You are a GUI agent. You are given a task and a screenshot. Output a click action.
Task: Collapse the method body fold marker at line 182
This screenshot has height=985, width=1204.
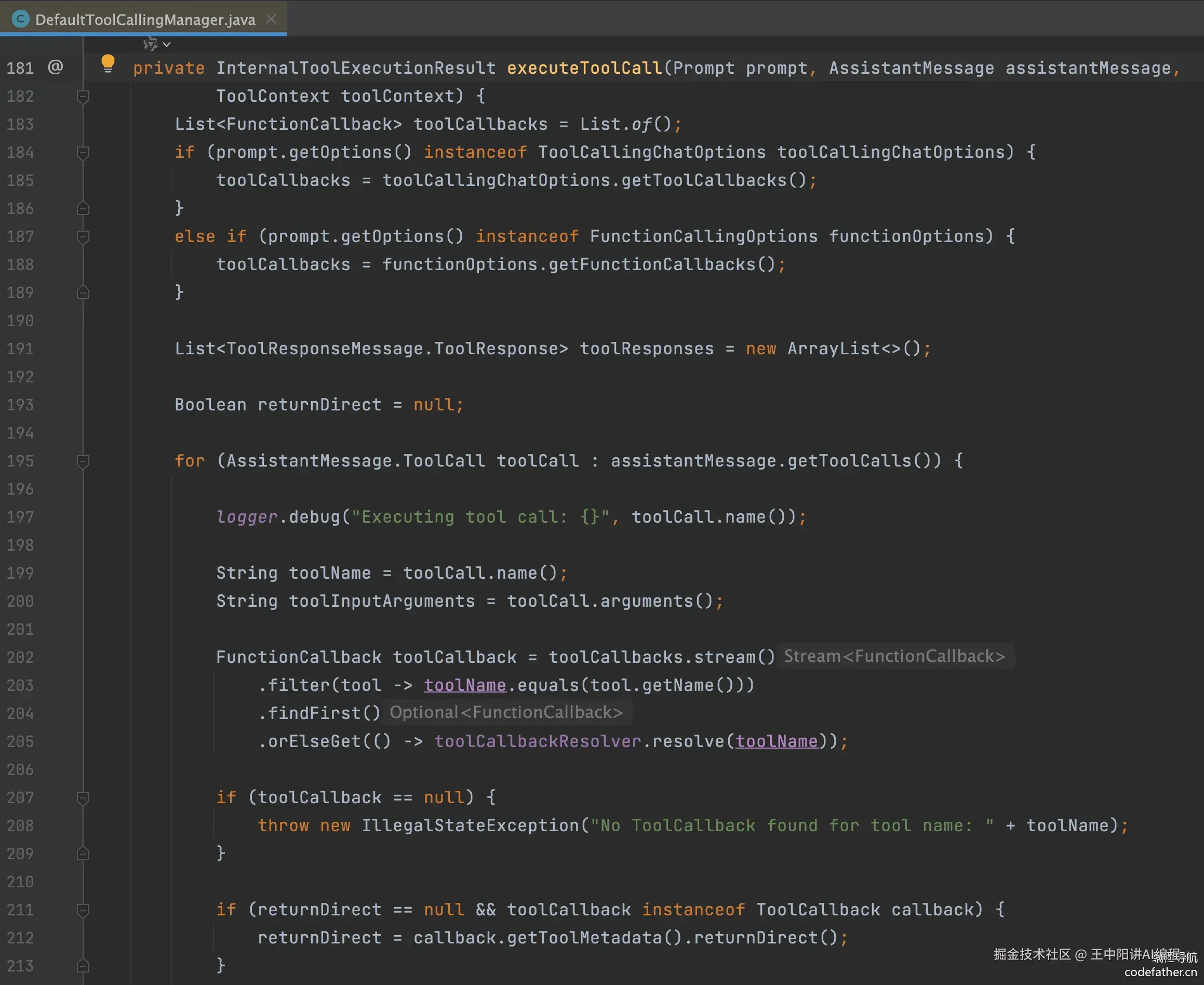pos(83,97)
